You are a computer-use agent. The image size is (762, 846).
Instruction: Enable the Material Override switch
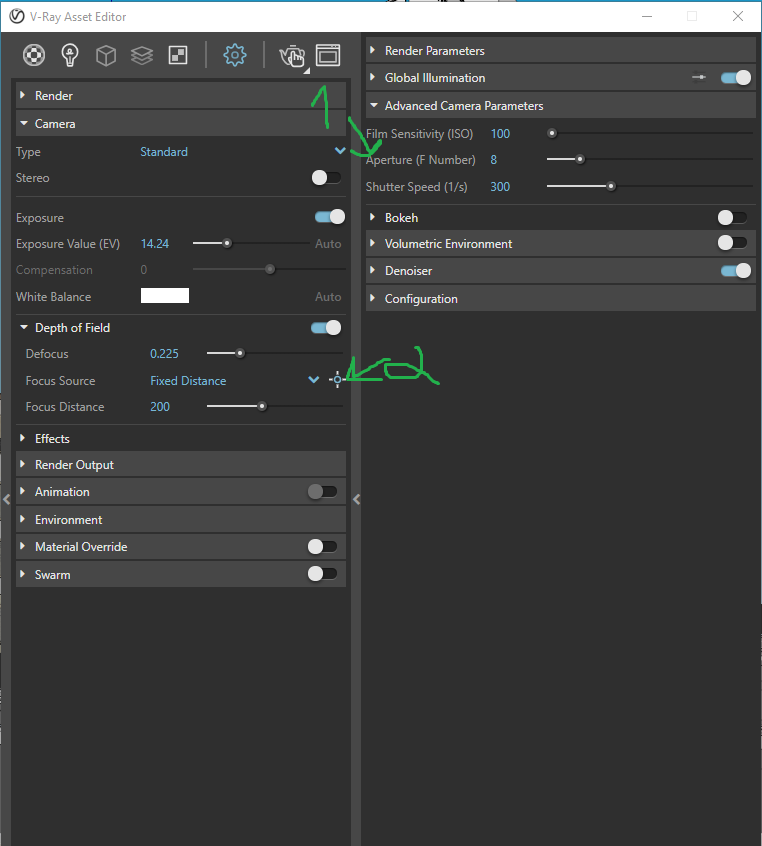(322, 547)
